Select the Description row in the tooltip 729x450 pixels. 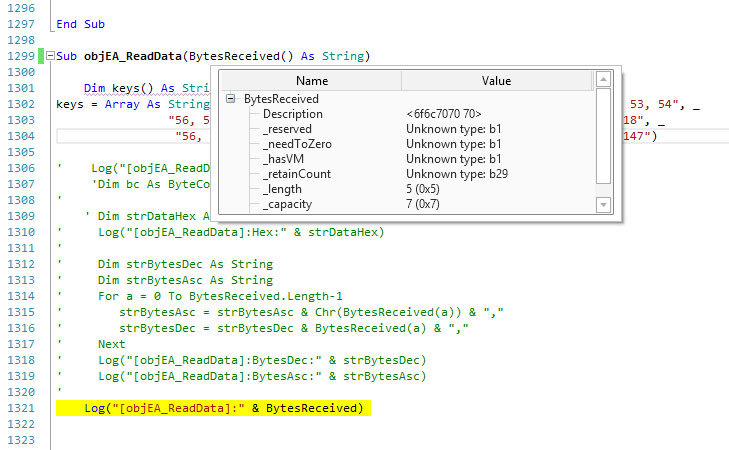click(x=292, y=114)
